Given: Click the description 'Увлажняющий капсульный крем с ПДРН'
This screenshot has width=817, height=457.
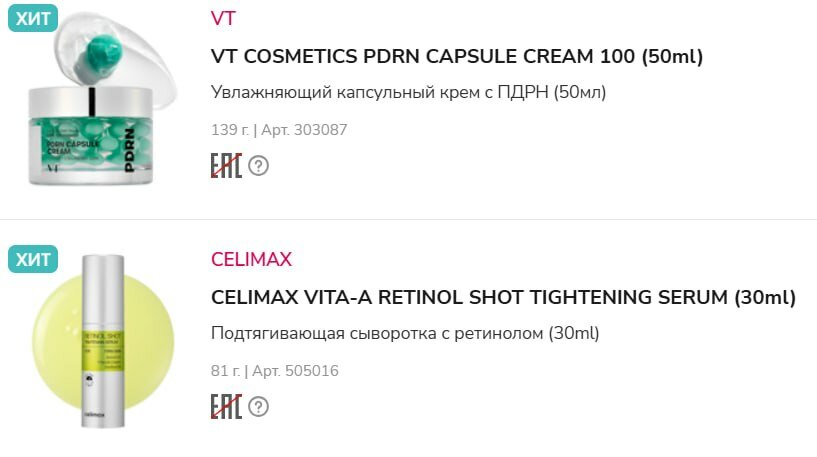Looking at the screenshot, I should click(x=409, y=93).
